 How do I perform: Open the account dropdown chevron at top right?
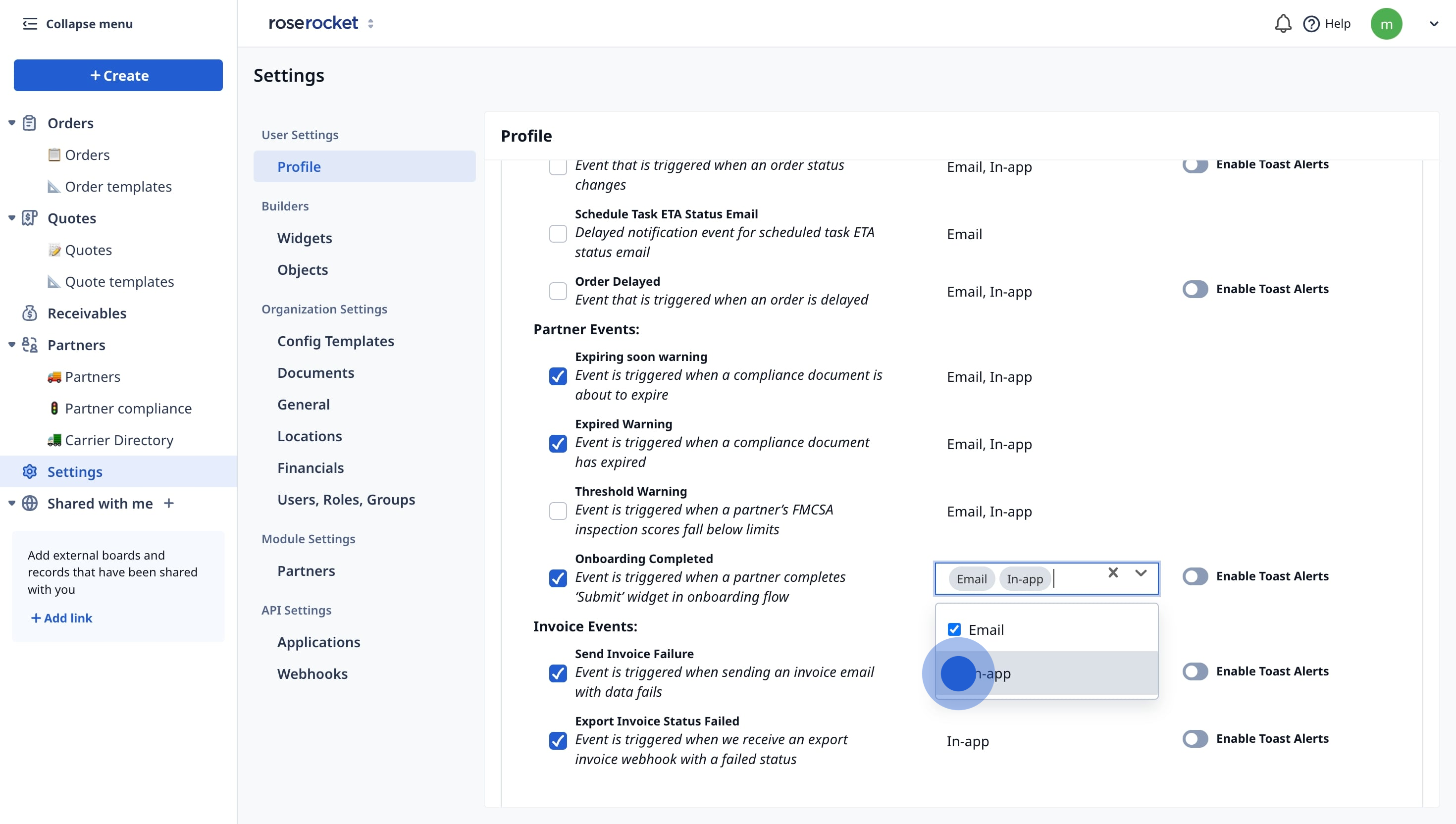[x=1433, y=24]
